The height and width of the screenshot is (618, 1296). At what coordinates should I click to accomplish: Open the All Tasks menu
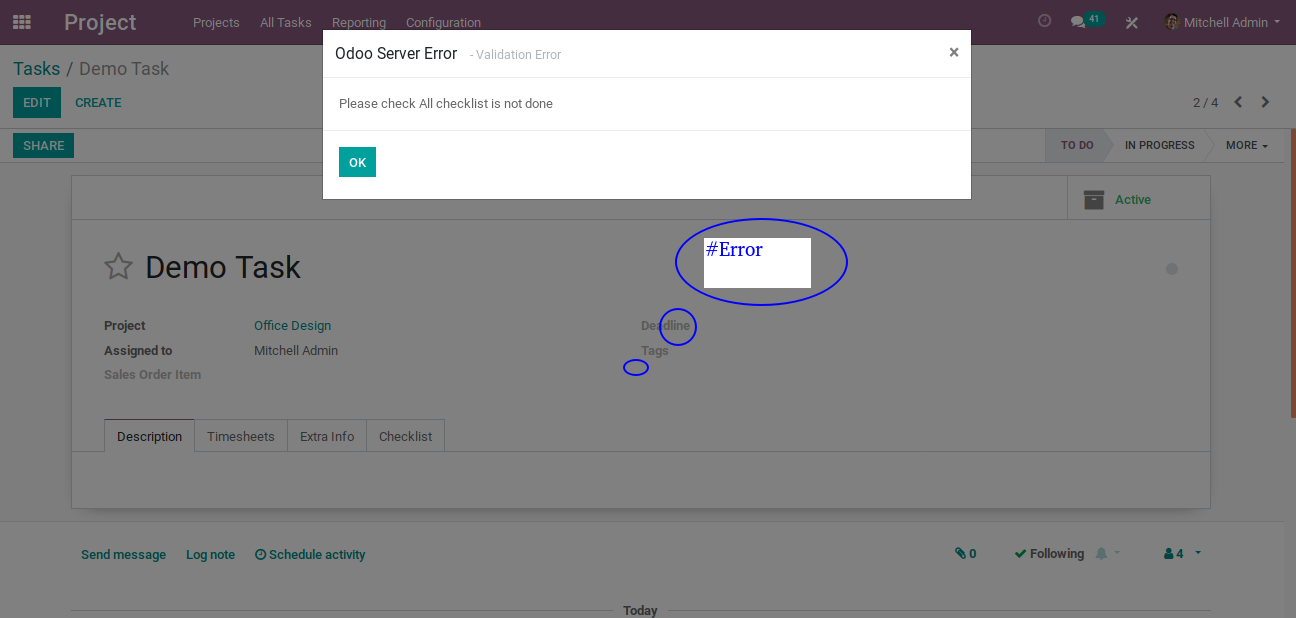[x=286, y=22]
